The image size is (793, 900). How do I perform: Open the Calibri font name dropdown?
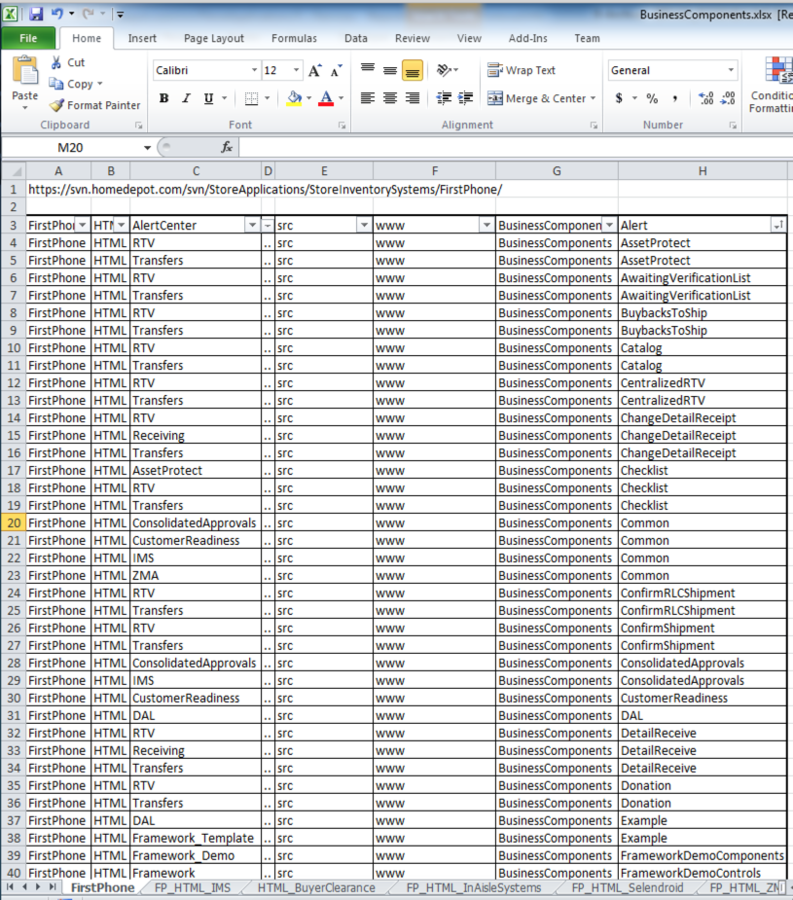coord(254,70)
